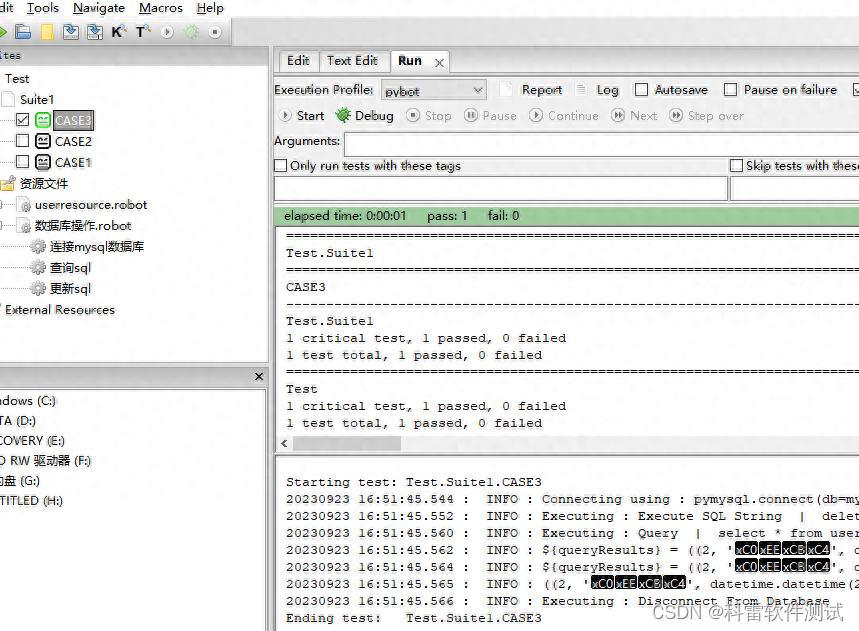Switch to the Text Edit tab
The width and height of the screenshot is (859, 631).
coord(353,60)
